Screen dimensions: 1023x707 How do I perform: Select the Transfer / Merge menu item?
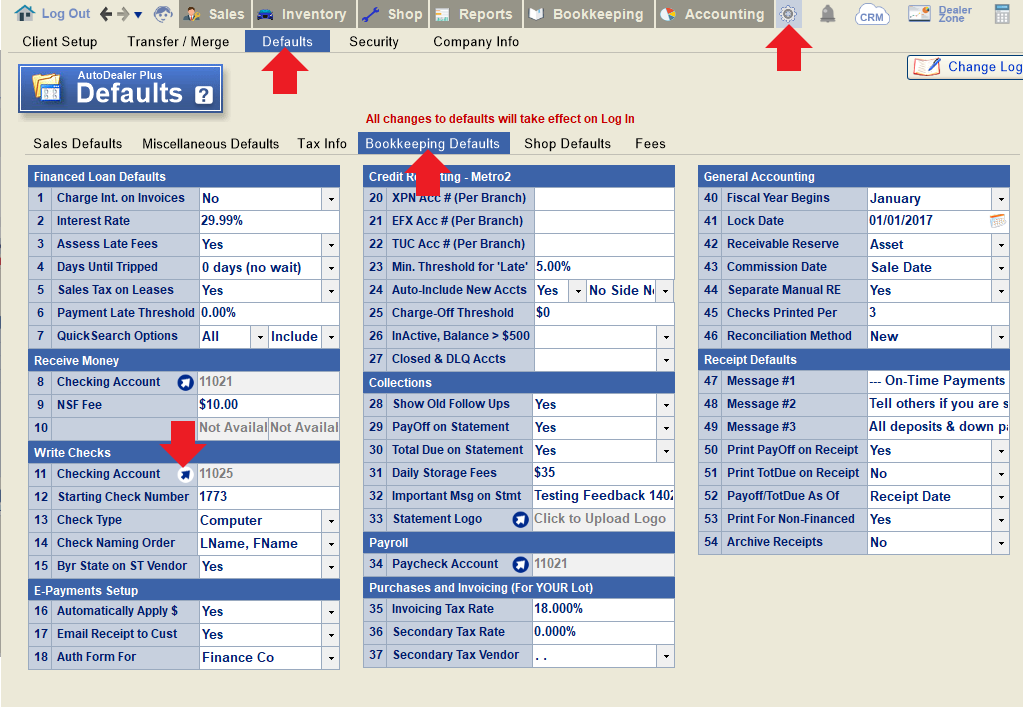[x=178, y=42]
